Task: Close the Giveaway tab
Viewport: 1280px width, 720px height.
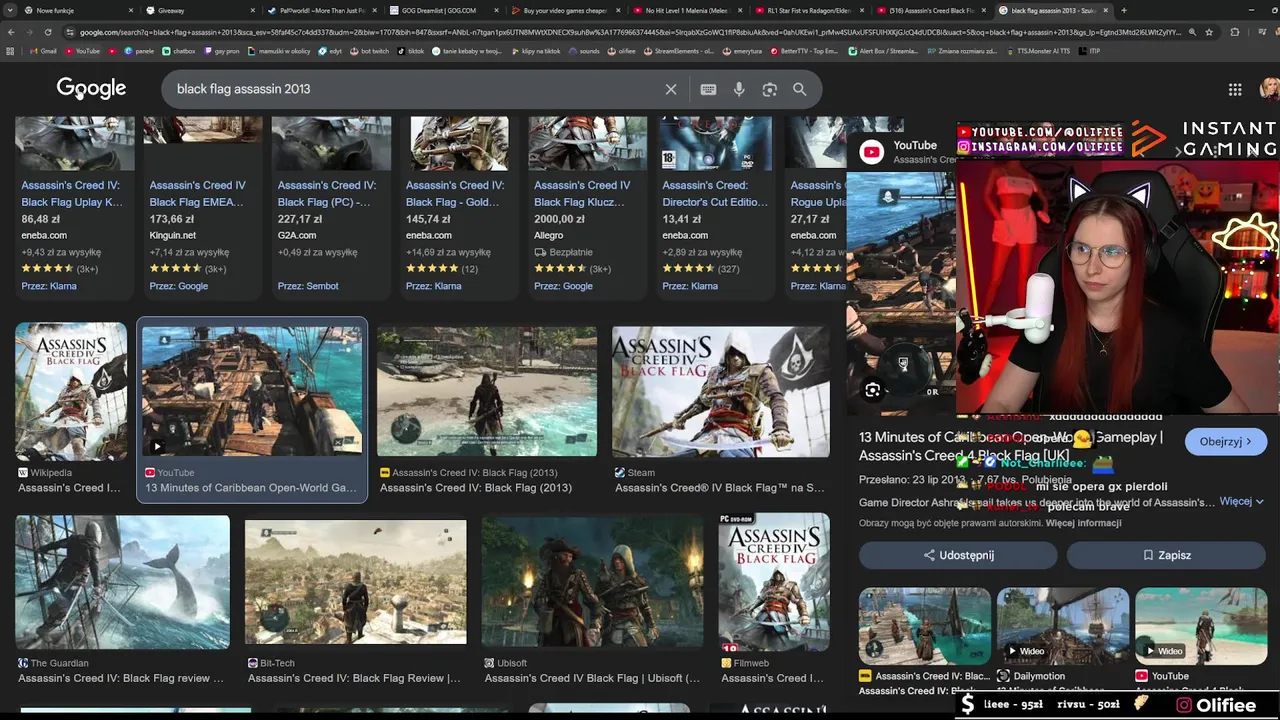Action: (253, 10)
